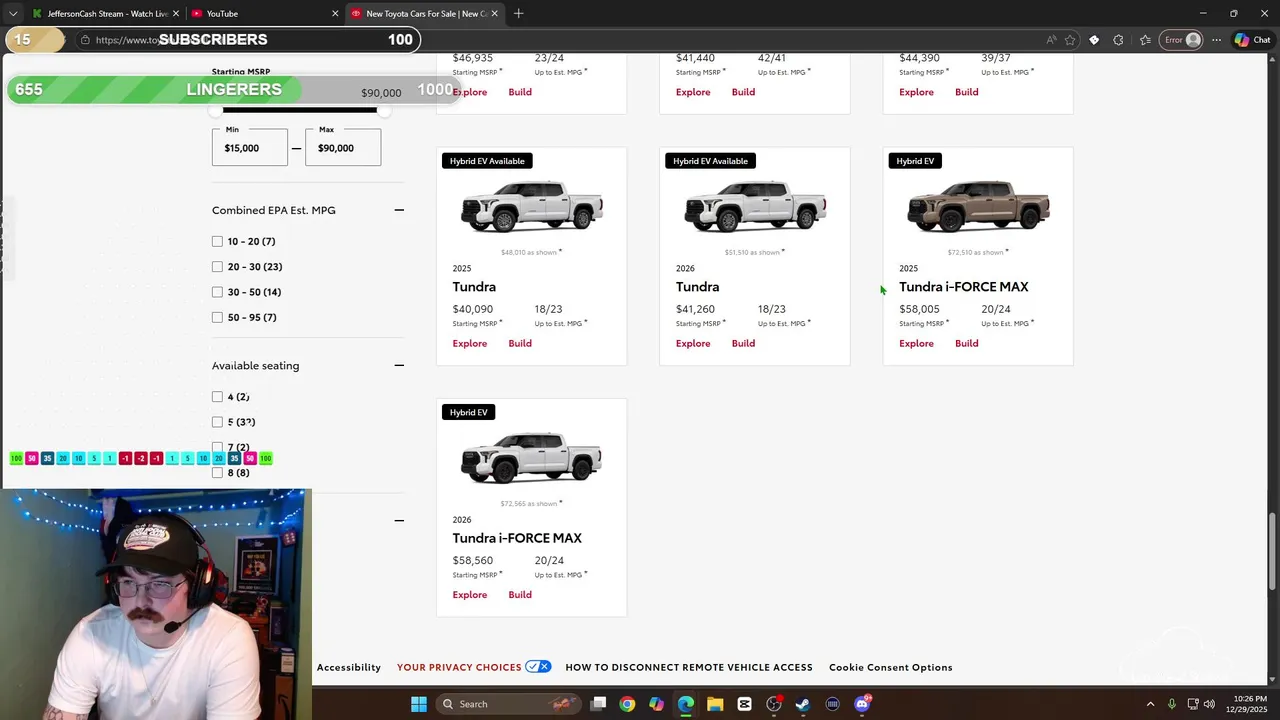Check the 20 - 30 MPG filter
The height and width of the screenshot is (720, 1280).
[217, 267]
